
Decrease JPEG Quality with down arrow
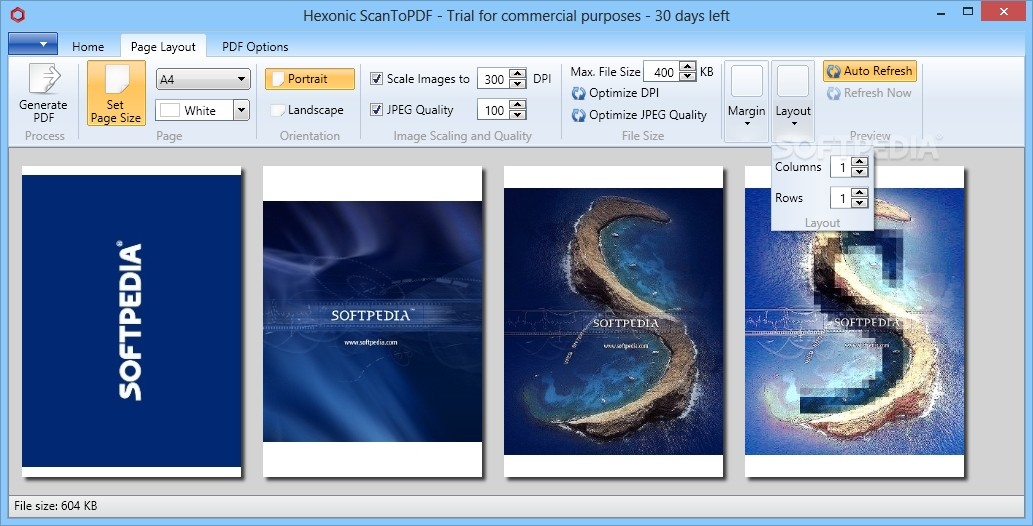pos(518,115)
